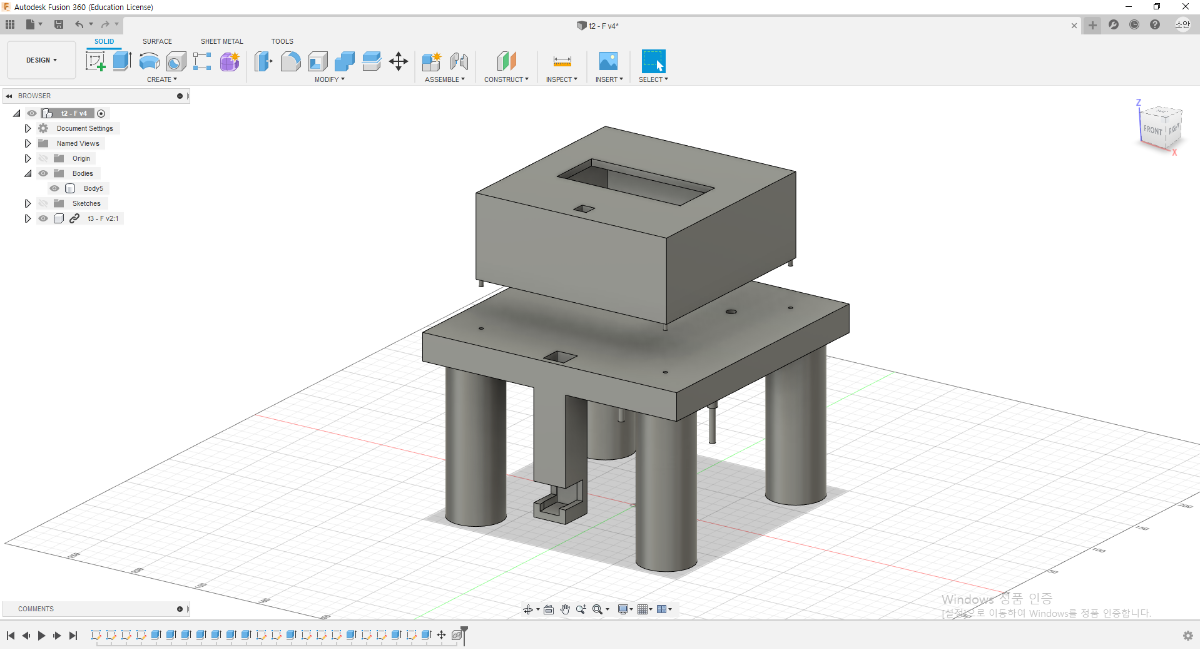Switch to the SHEET METAL tab
The image size is (1200, 649).
click(x=221, y=42)
